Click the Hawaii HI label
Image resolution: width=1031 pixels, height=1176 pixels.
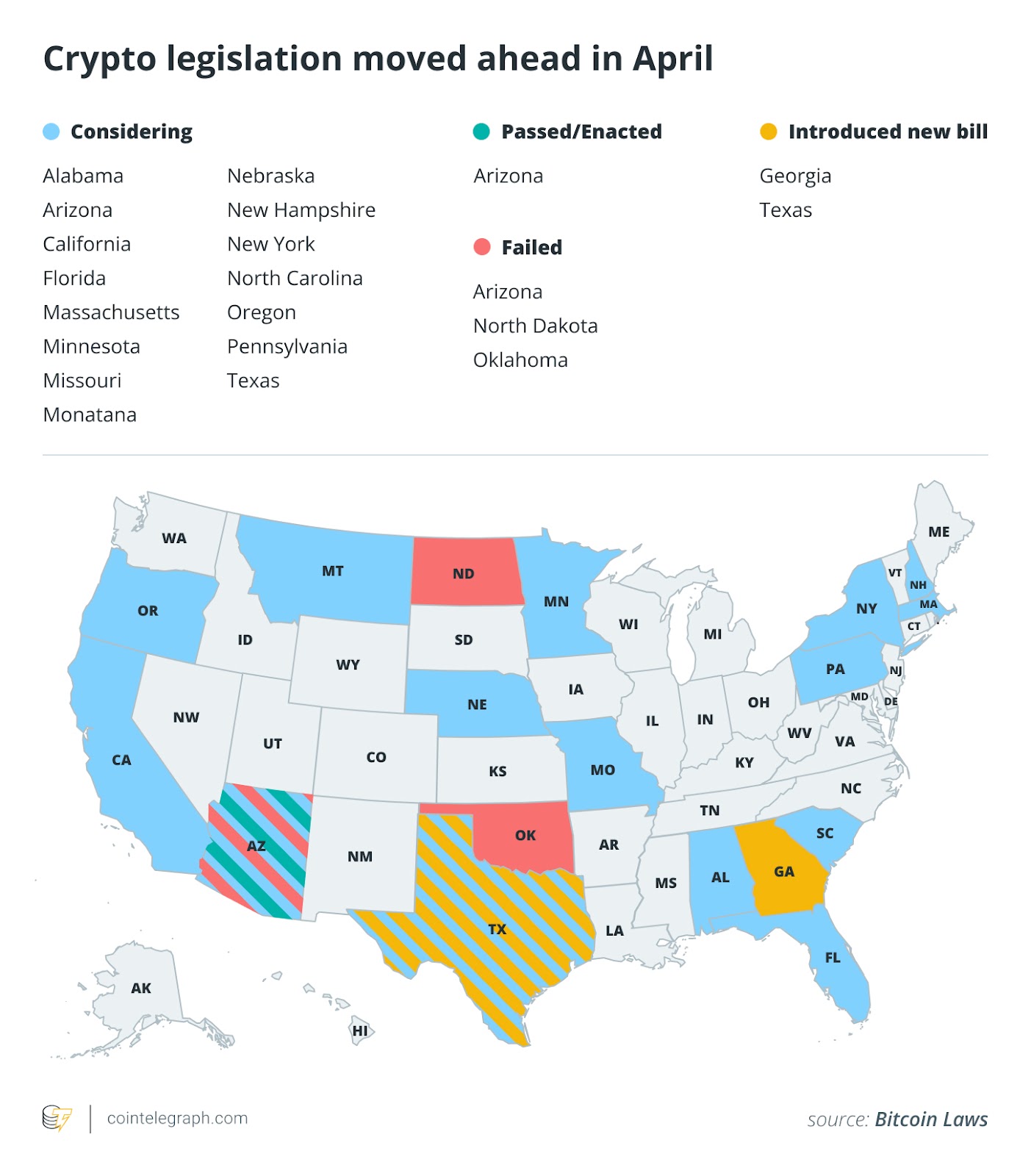pyautogui.click(x=360, y=1030)
